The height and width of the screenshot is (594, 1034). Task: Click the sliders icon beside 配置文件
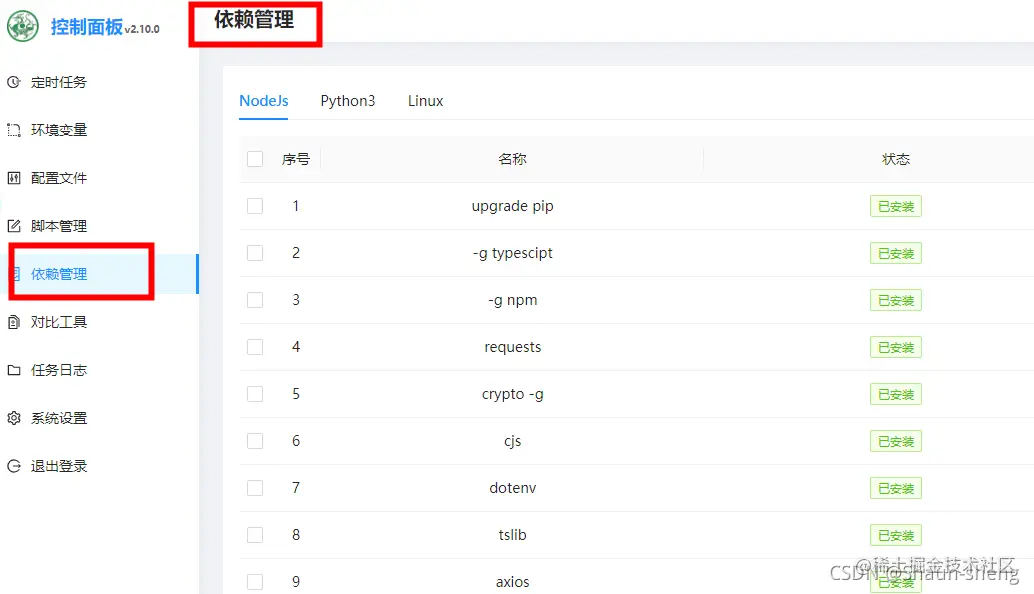click(x=13, y=178)
